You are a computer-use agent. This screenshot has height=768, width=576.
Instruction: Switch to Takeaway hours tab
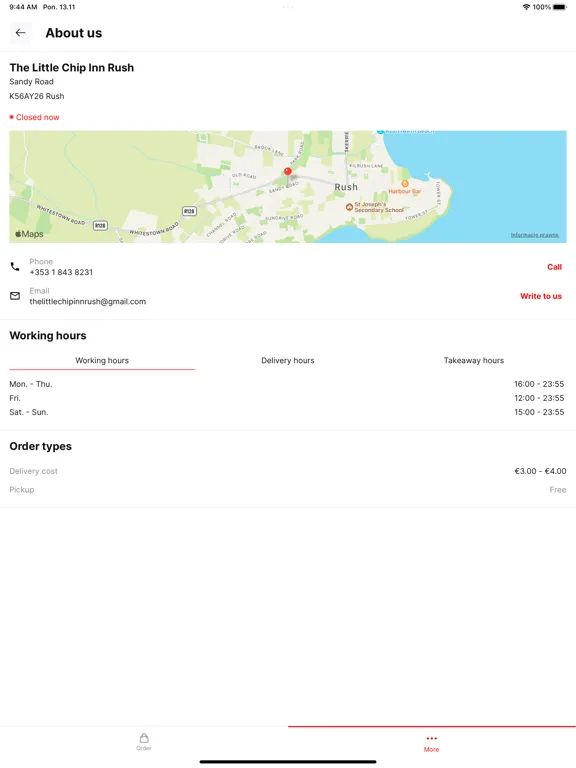click(x=474, y=360)
